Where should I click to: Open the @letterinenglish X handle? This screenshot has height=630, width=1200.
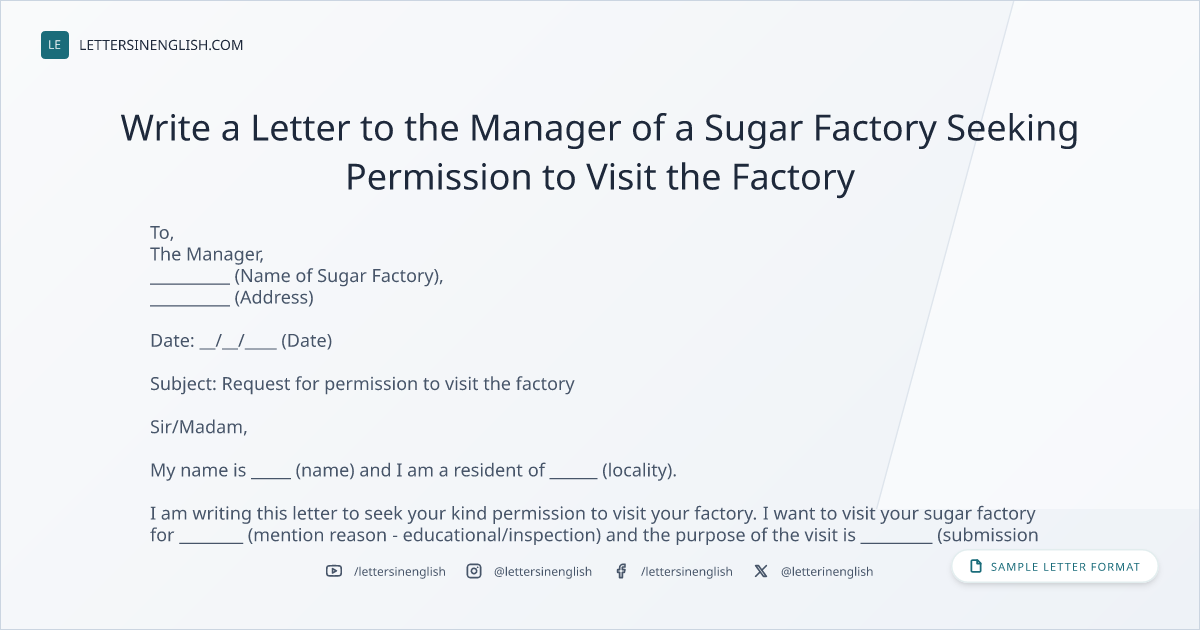(x=827, y=572)
